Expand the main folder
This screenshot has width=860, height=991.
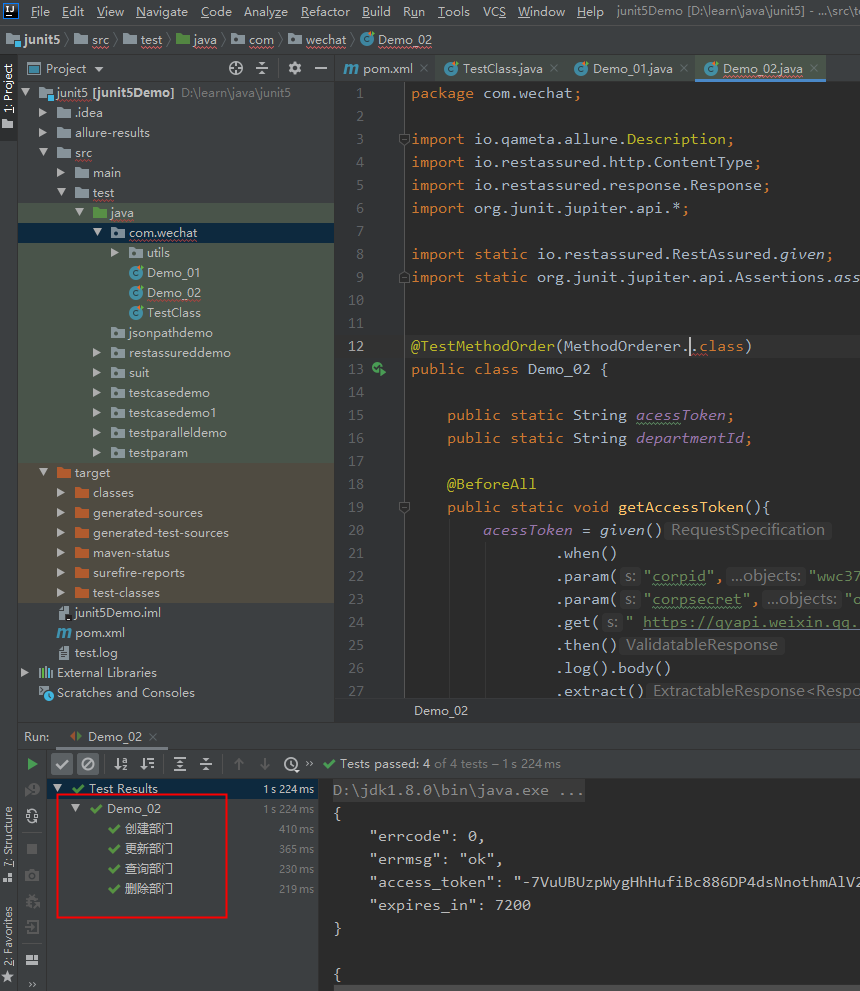(x=61, y=173)
